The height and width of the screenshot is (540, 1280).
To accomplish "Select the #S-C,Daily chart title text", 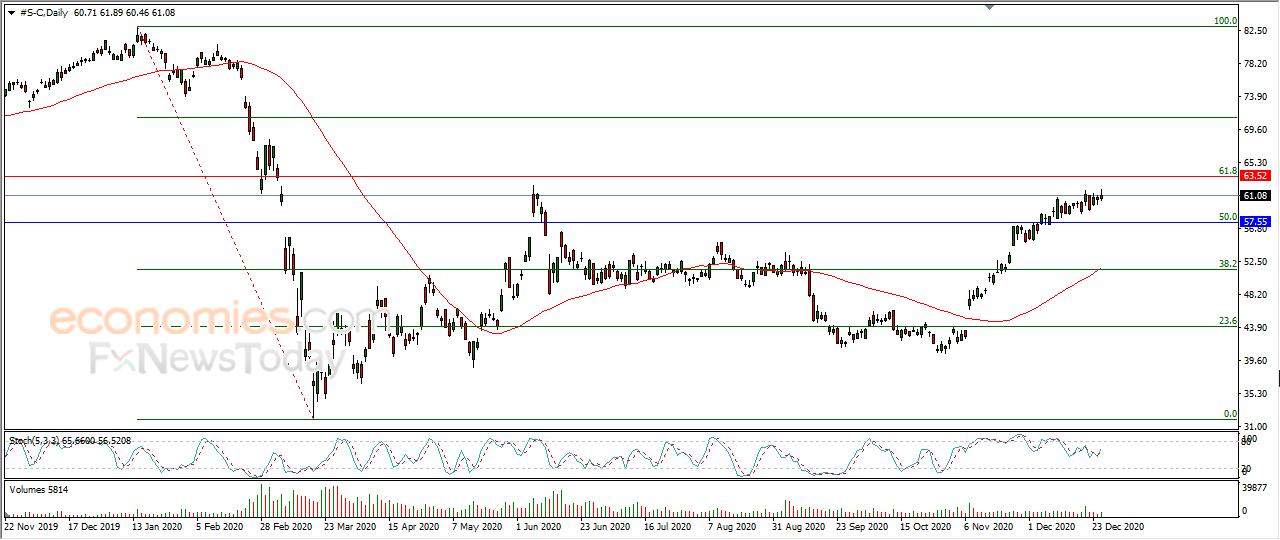I will click(47, 12).
